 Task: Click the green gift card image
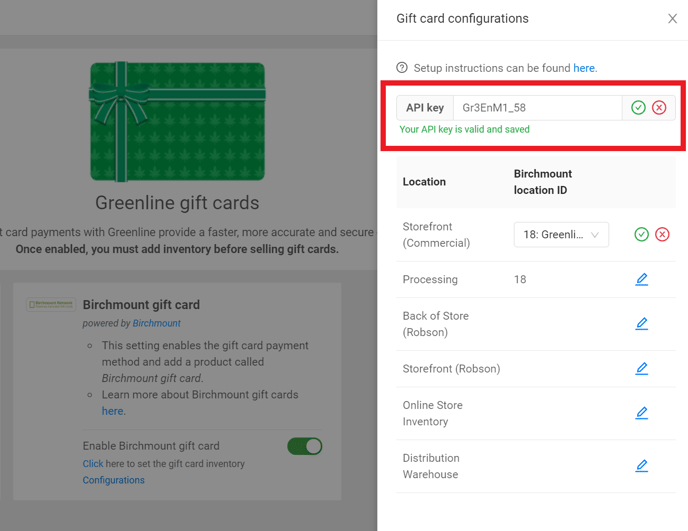pyautogui.click(x=177, y=122)
